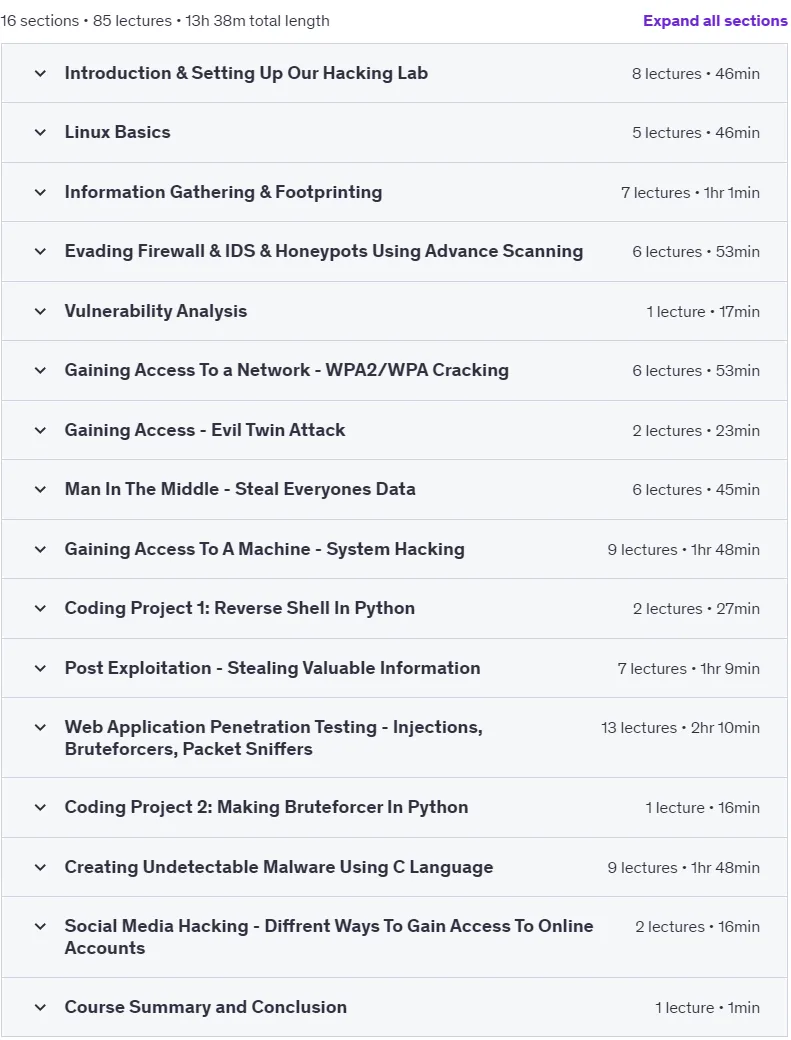Expand the Linux Basics section chevron
This screenshot has width=791, height=1040.
tap(40, 133)
